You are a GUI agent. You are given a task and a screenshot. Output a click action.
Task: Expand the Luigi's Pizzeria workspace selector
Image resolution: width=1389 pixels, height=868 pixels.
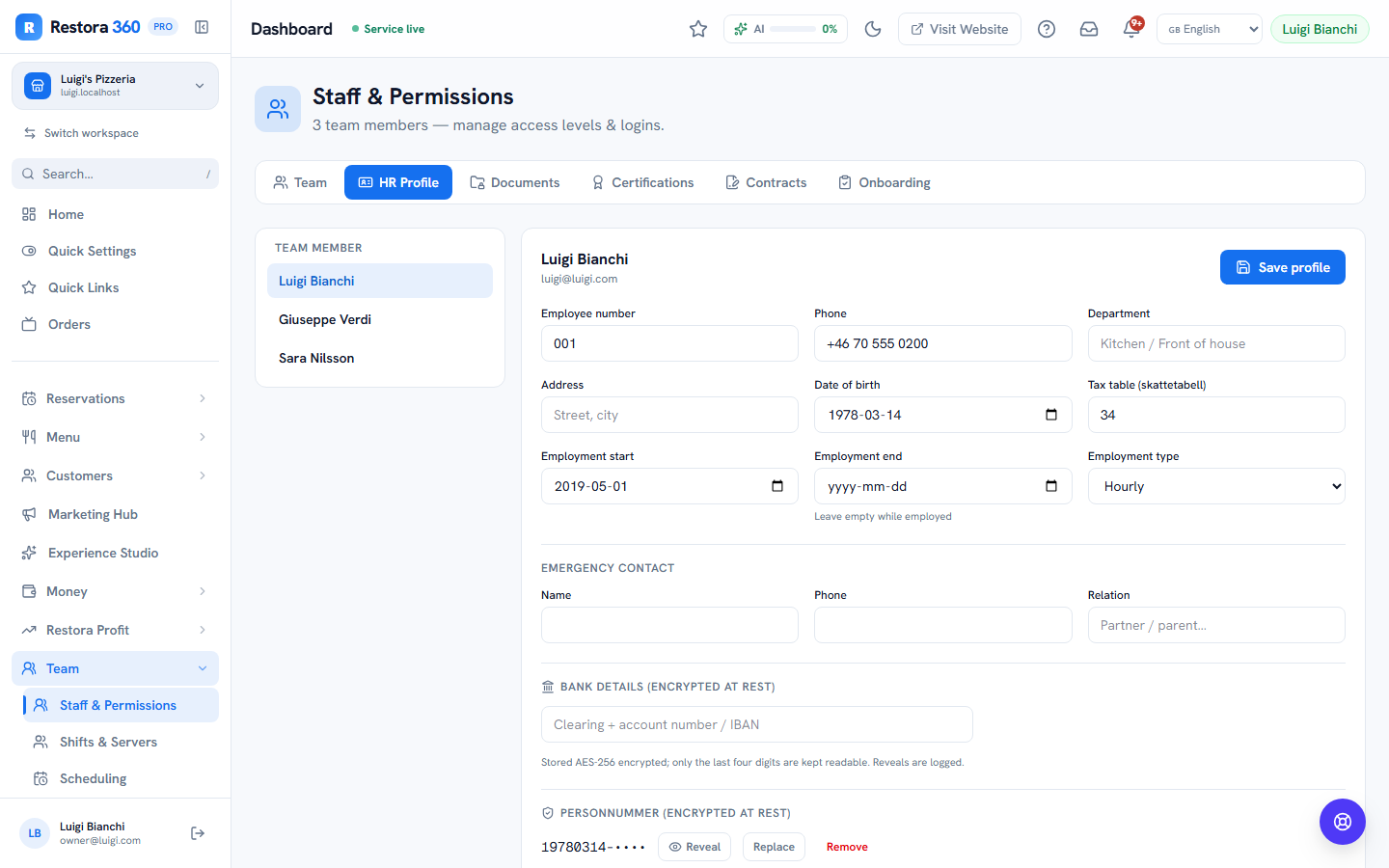(115, 86)
